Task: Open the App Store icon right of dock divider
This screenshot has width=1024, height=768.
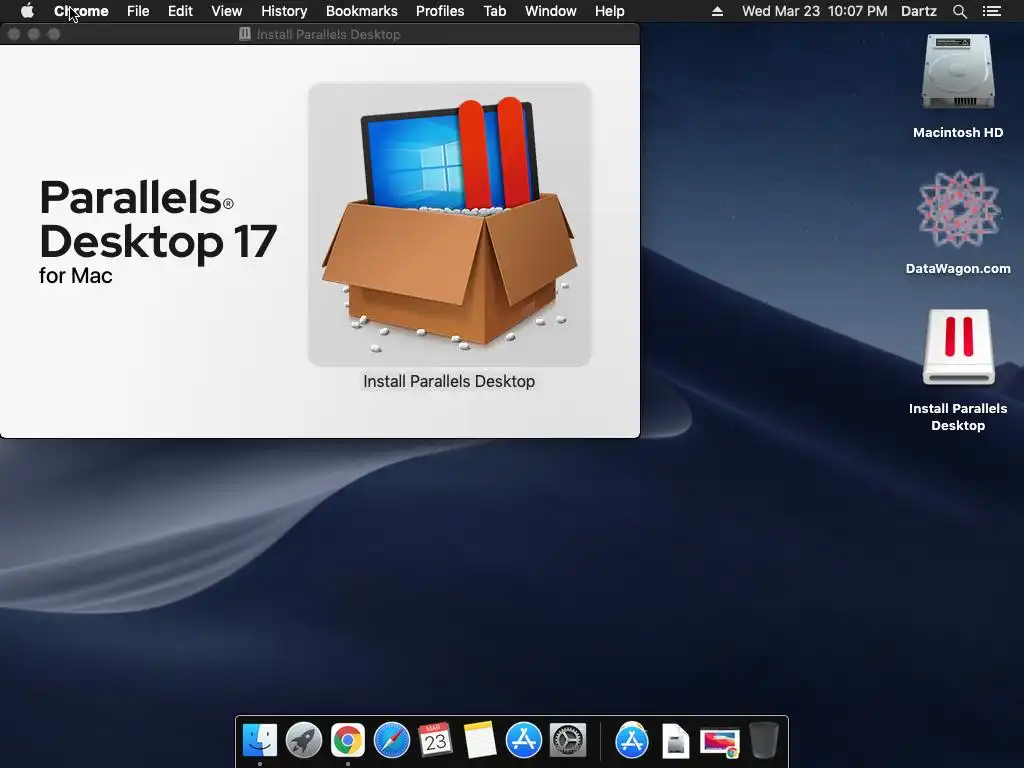Action: [632, 741]
